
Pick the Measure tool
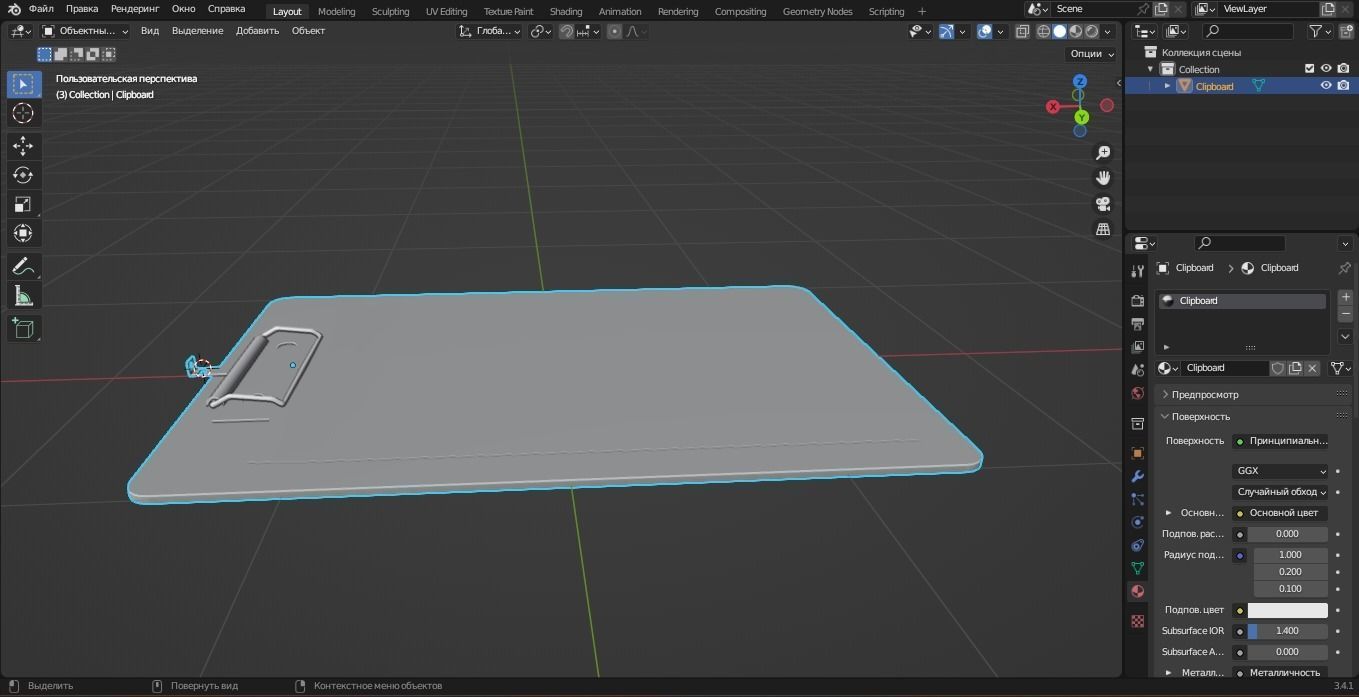[x=22, y=295]
